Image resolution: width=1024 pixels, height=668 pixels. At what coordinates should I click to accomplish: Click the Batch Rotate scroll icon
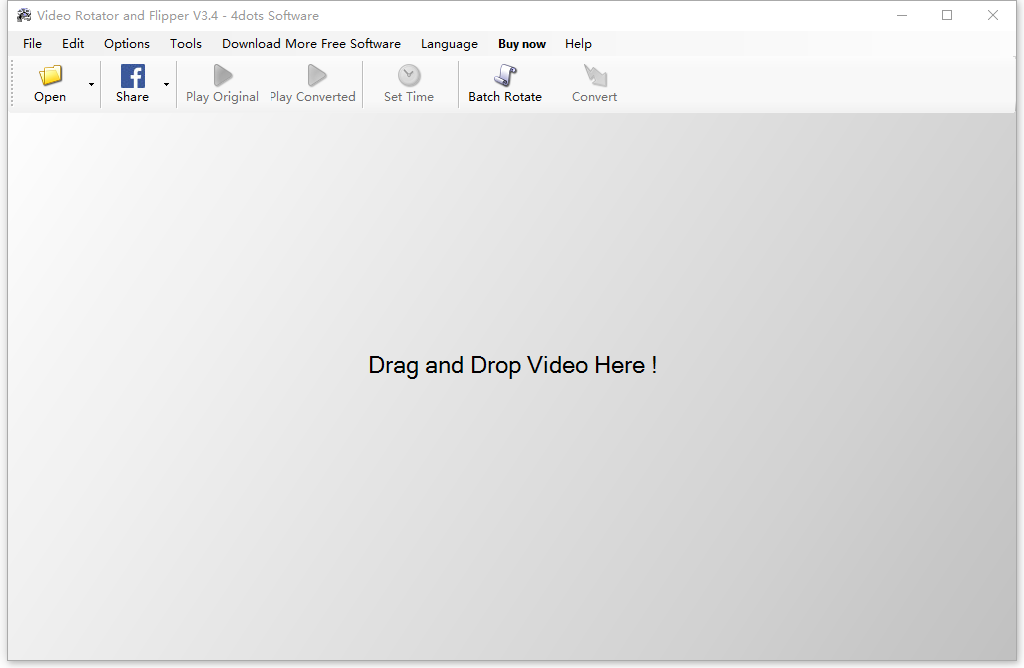(x=505, y=75)
